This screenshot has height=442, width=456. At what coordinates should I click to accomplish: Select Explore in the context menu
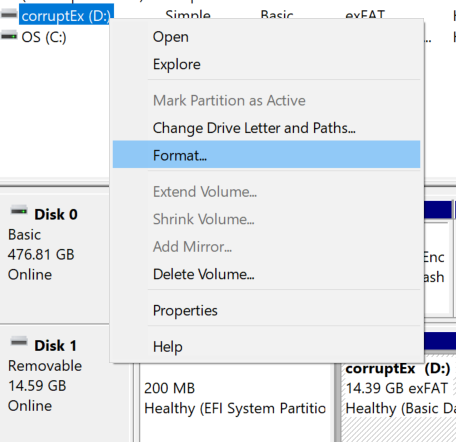266,64
